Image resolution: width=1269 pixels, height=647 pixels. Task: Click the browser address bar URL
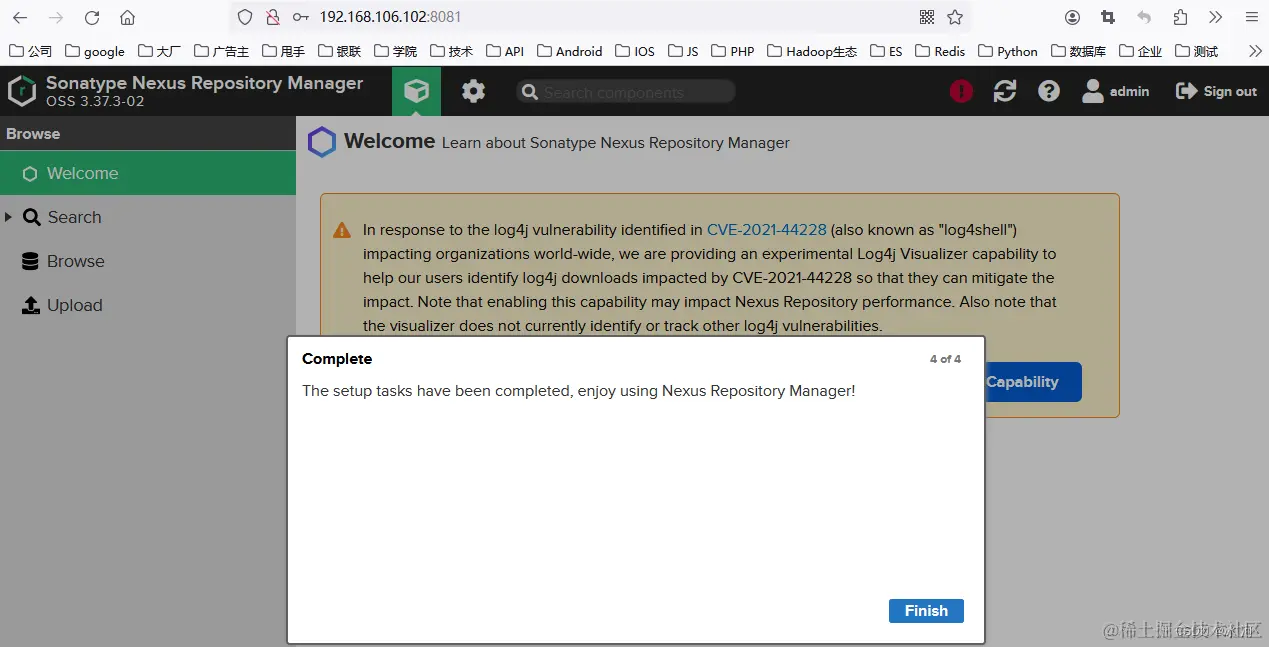[391, 17]
